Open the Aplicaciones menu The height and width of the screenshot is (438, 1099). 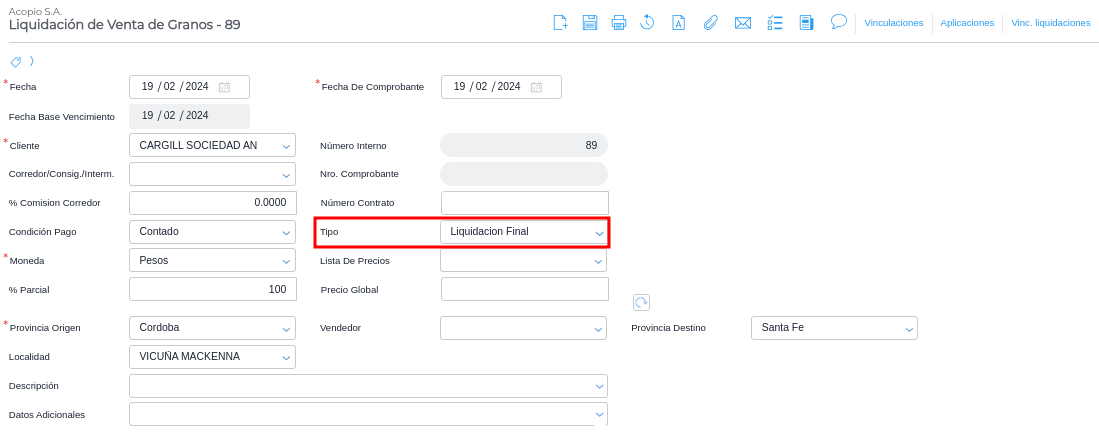click(x=967, y=22)
